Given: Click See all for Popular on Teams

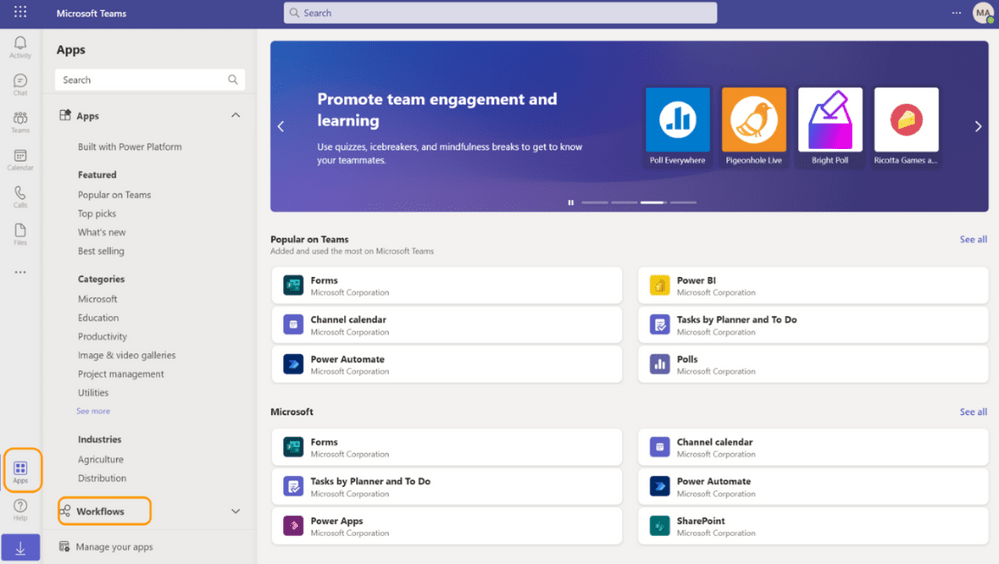Looking at the screenshot, I should (973, 240).
